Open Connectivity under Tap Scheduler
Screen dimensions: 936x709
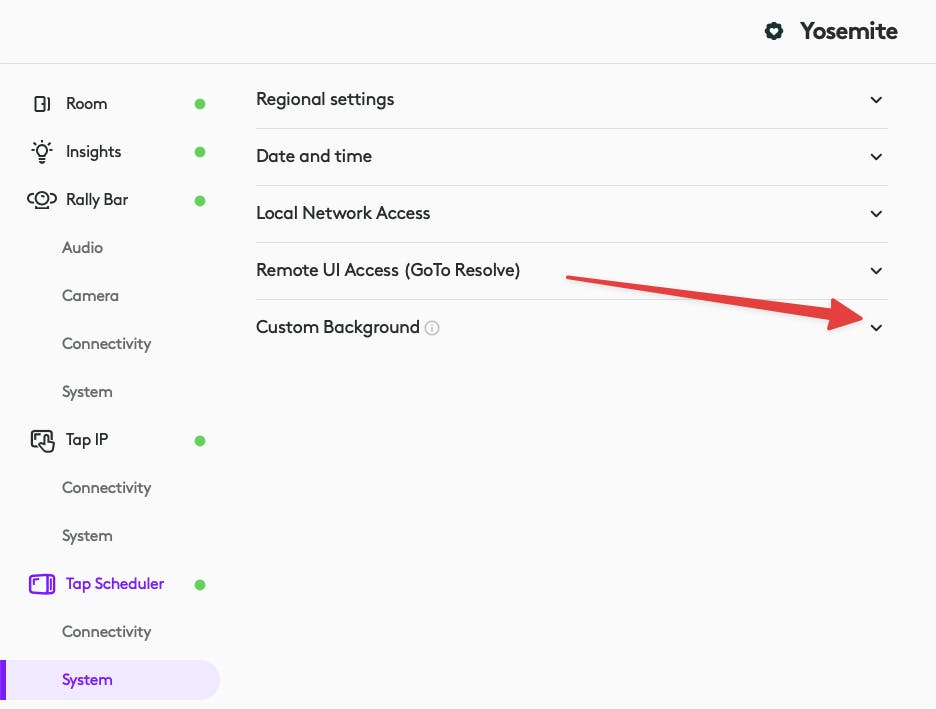click(106, 632)
